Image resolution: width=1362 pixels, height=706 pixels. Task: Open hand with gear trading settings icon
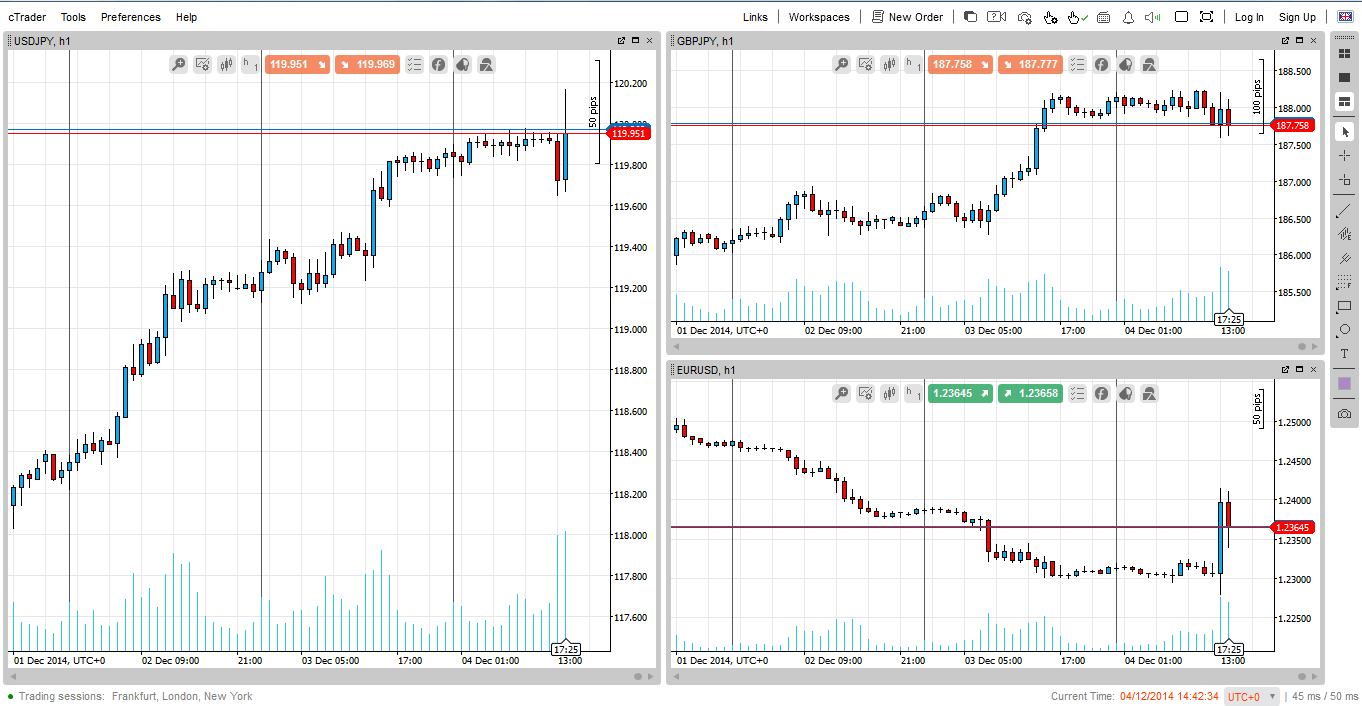(1050, 17)
